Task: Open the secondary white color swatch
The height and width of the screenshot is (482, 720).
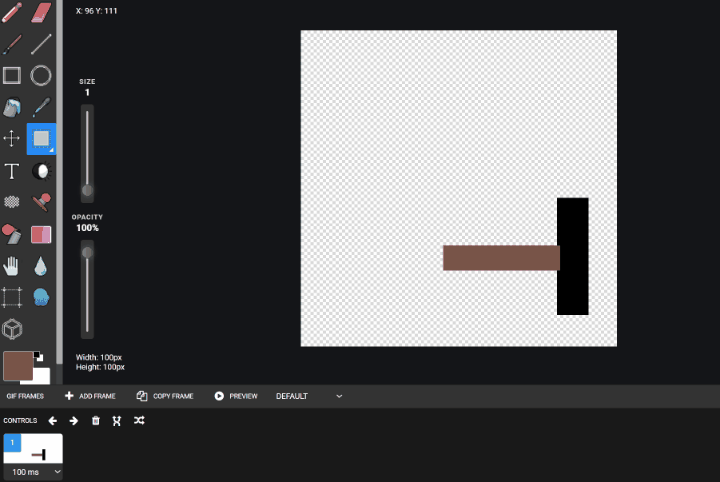Action: click(42, 376)
